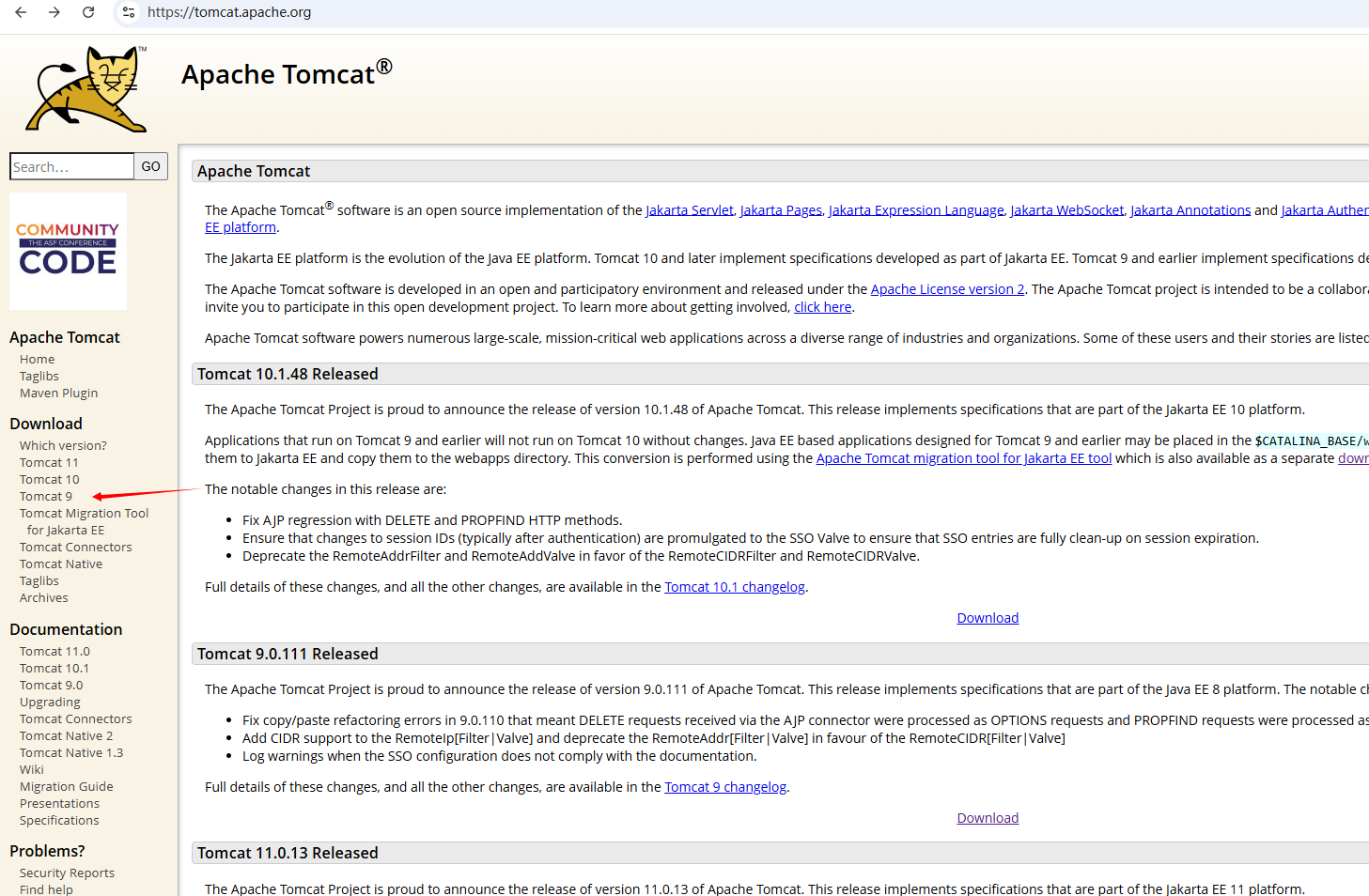Open Apache License version 2 link
This screenshot has height=896, width=1369.
948,289
